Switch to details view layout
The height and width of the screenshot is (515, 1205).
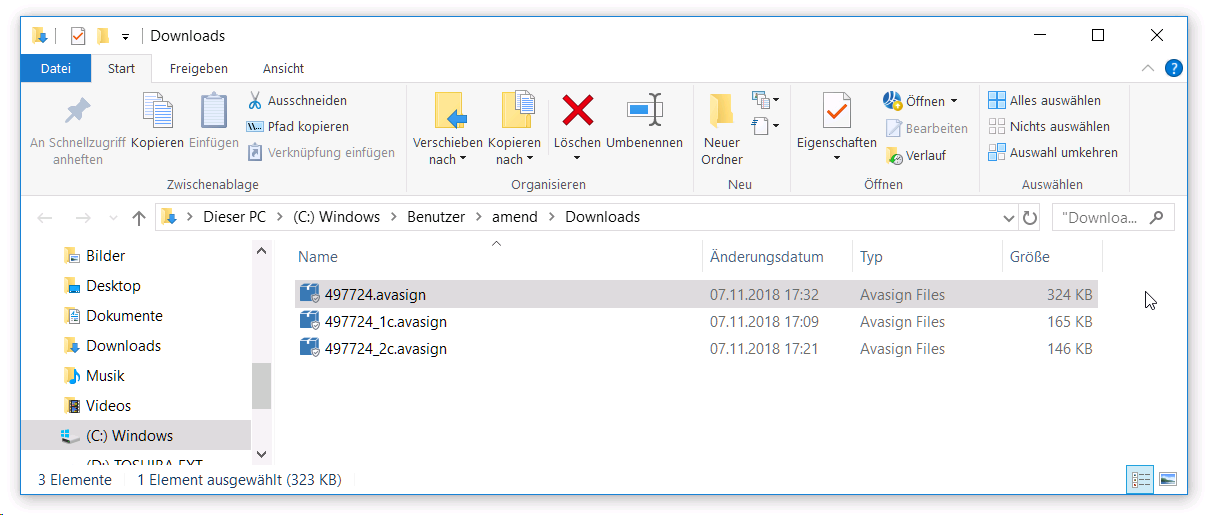[1140, 479]
